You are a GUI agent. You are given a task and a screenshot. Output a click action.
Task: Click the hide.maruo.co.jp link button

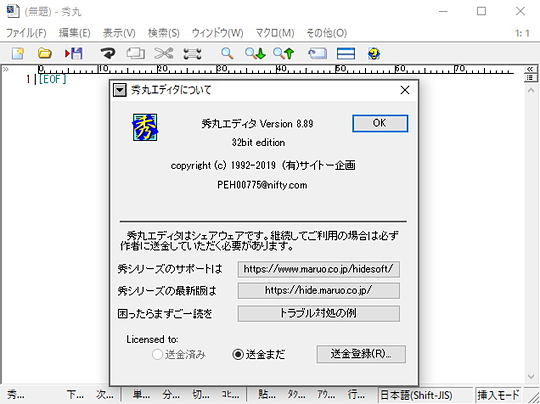tap(319, 291)
